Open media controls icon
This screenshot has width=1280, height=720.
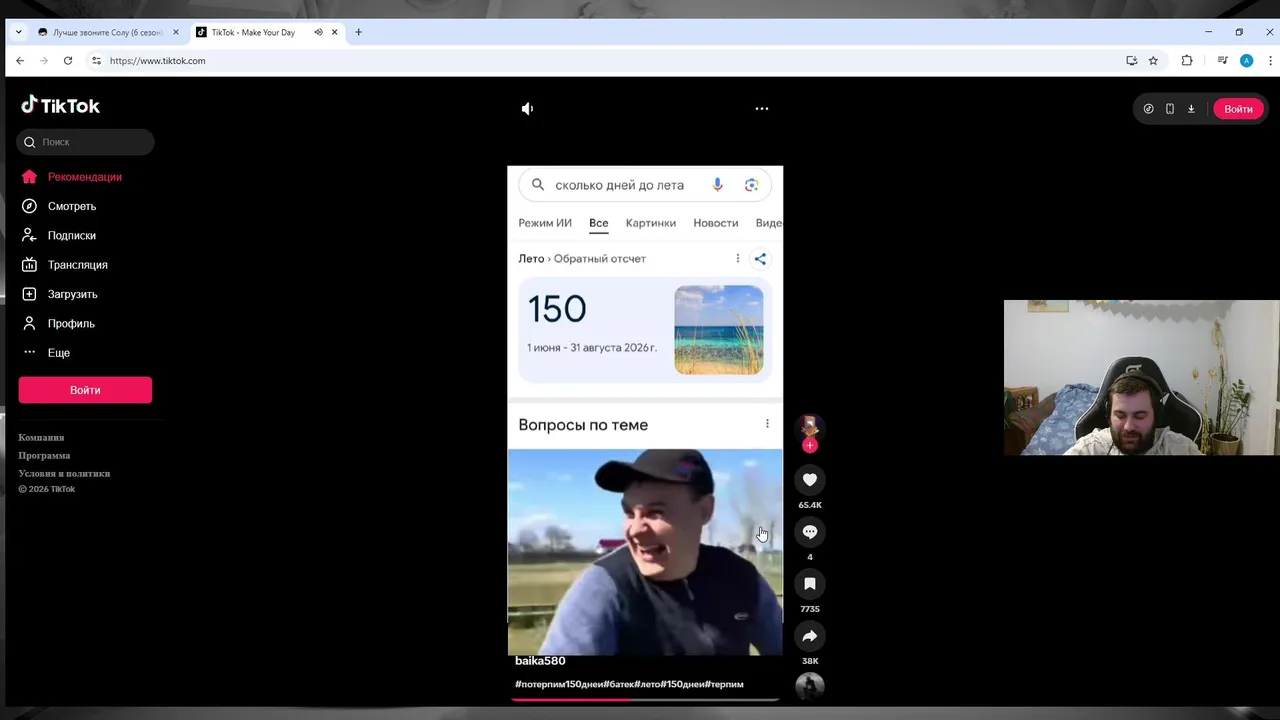pos(1222,61)
